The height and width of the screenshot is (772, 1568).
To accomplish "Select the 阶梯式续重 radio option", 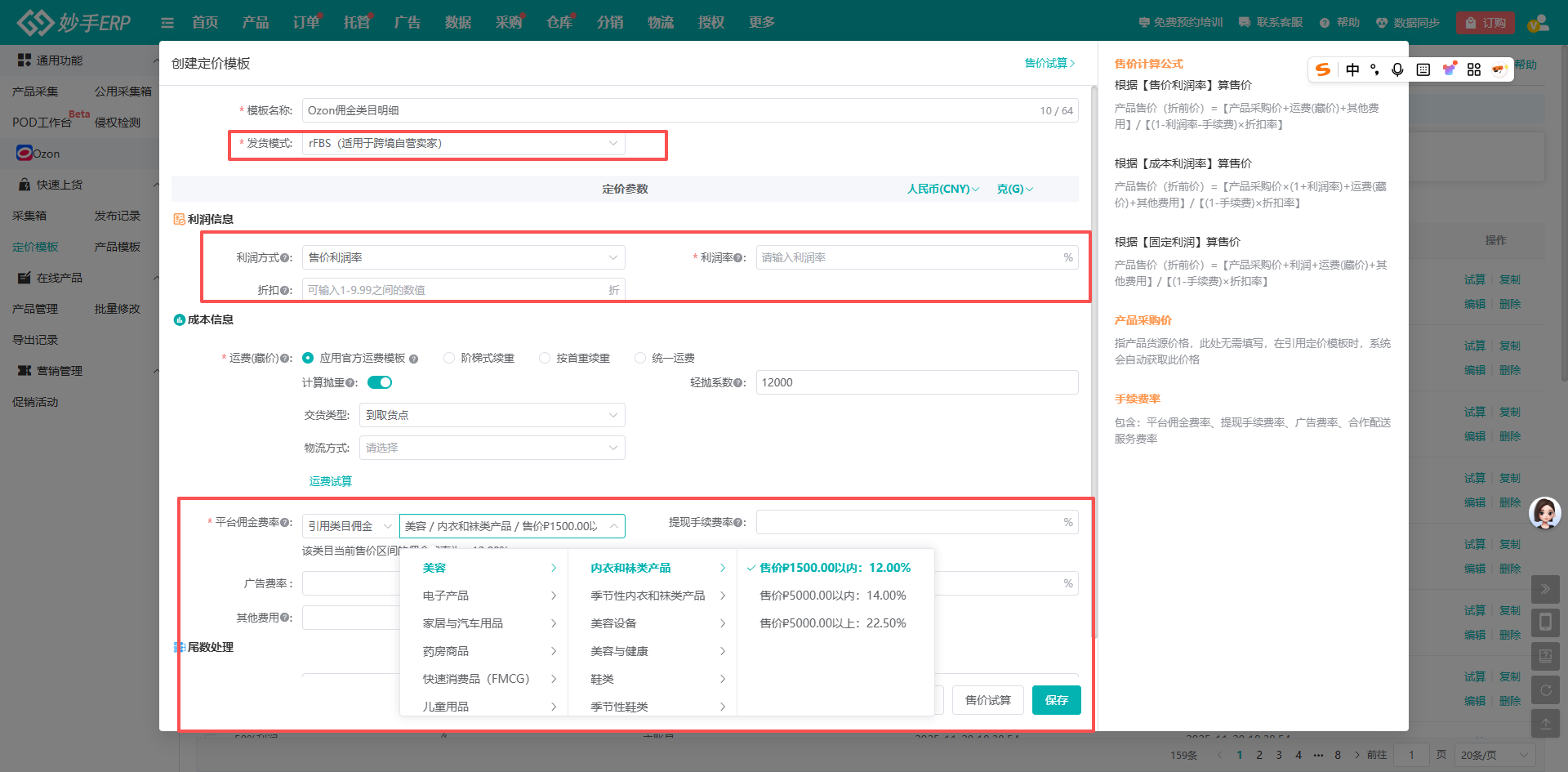I will click(449, 358).
